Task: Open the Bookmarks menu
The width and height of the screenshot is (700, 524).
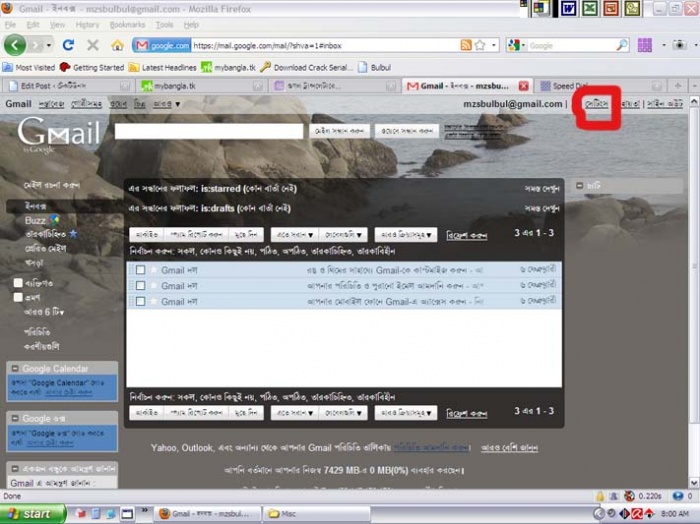Action: tap(128, 25)
